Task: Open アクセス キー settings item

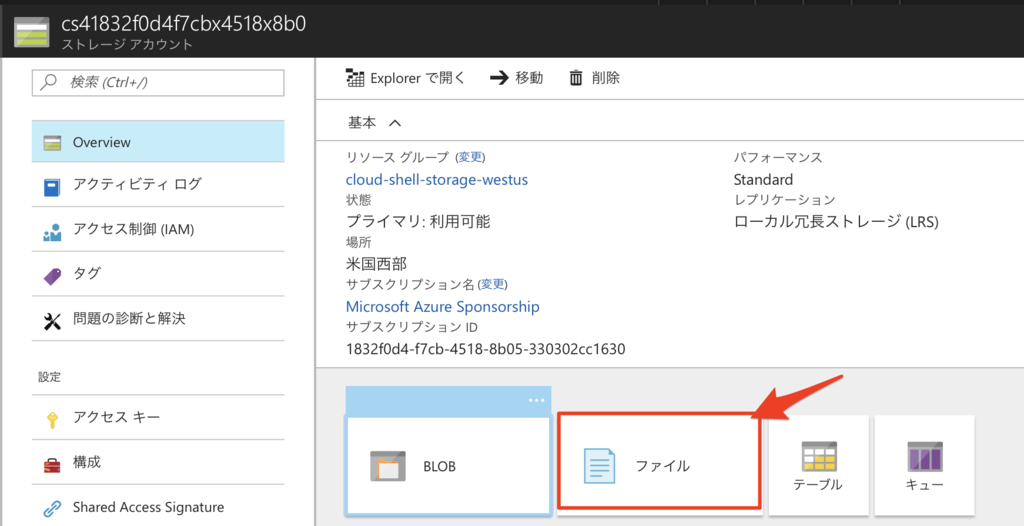Action: point(158,418)
